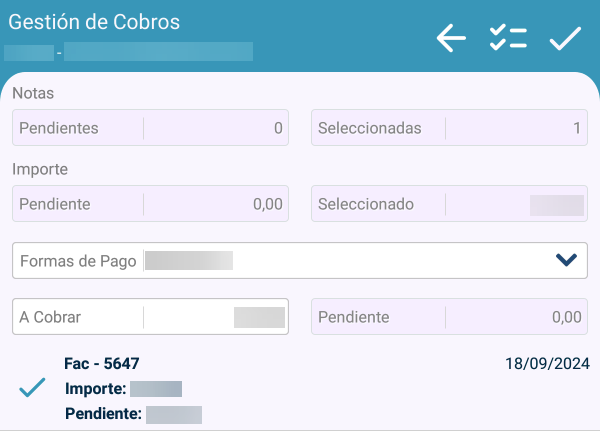600x431 pixels.
Task: Click the invoice Importe line
Action: pyautogui.click(x=122, y=389)
